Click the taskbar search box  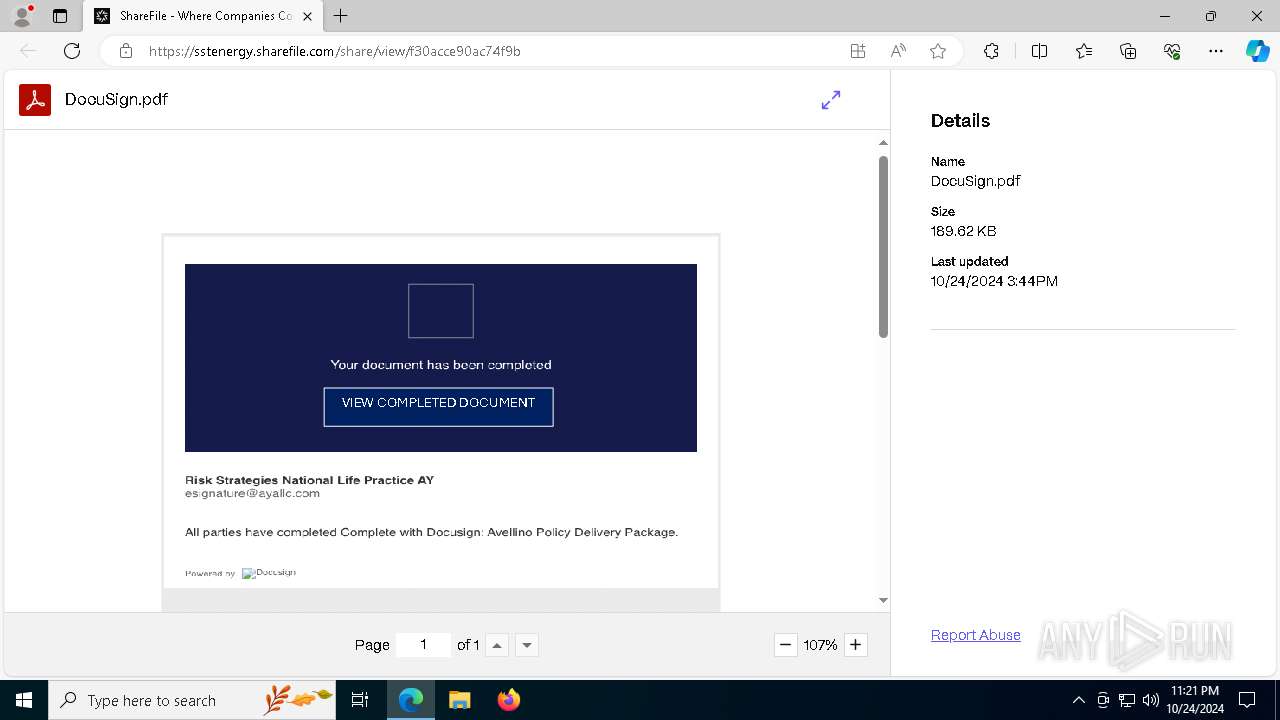192,700
